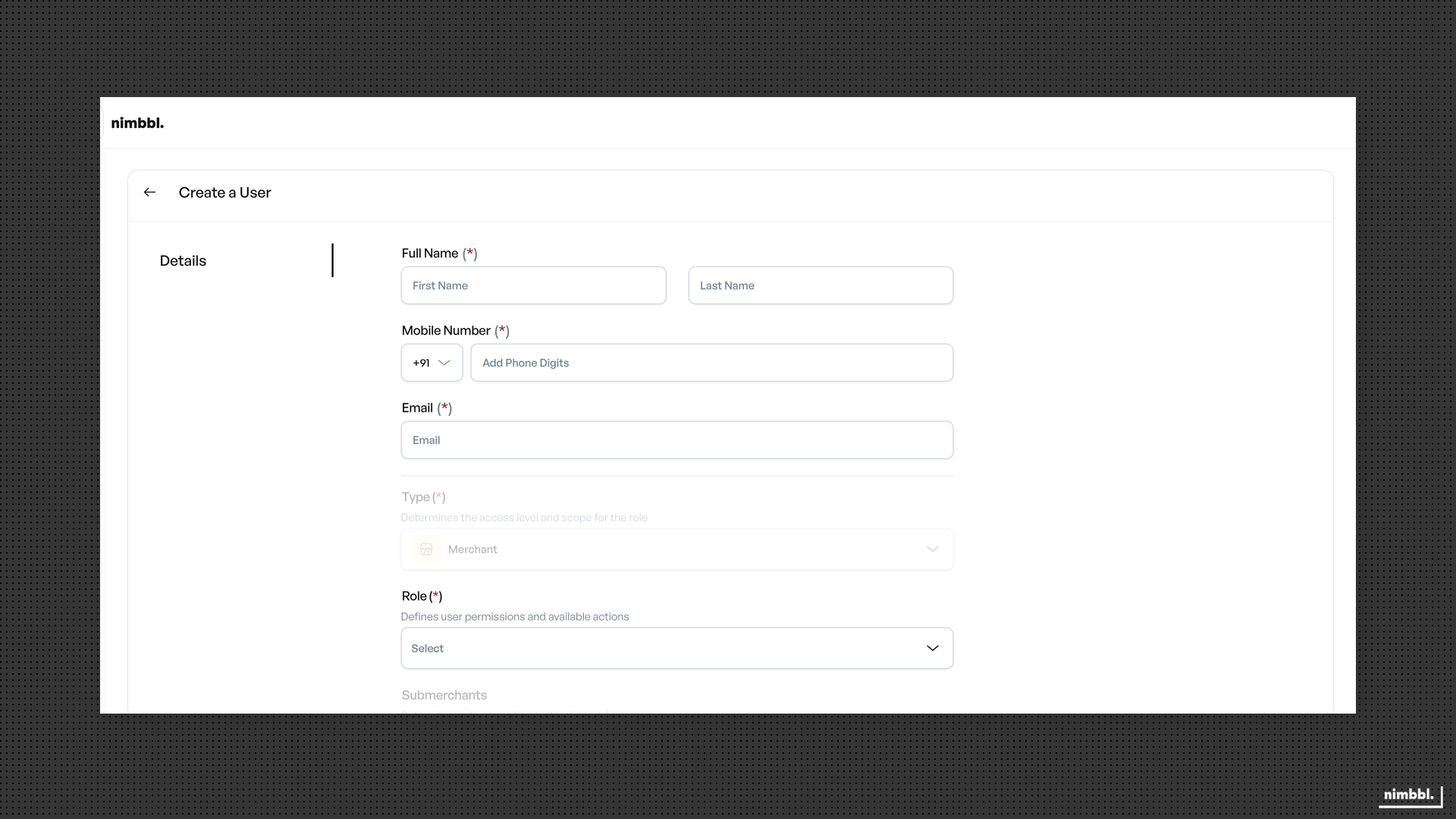
Task: Click the back arrow beside Create a User
Action: [x=149, y=192]
